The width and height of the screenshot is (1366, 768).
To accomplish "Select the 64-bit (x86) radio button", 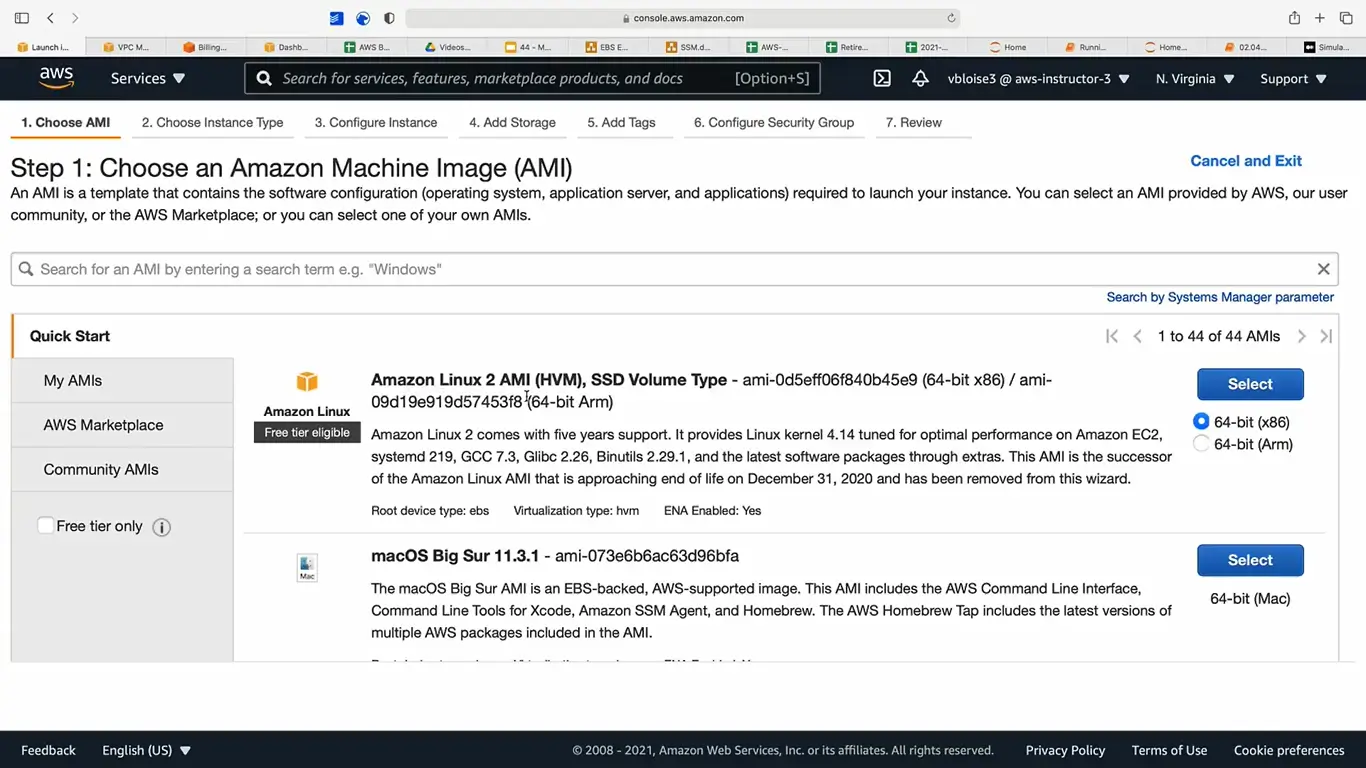I will click(x=1201, y=421).
